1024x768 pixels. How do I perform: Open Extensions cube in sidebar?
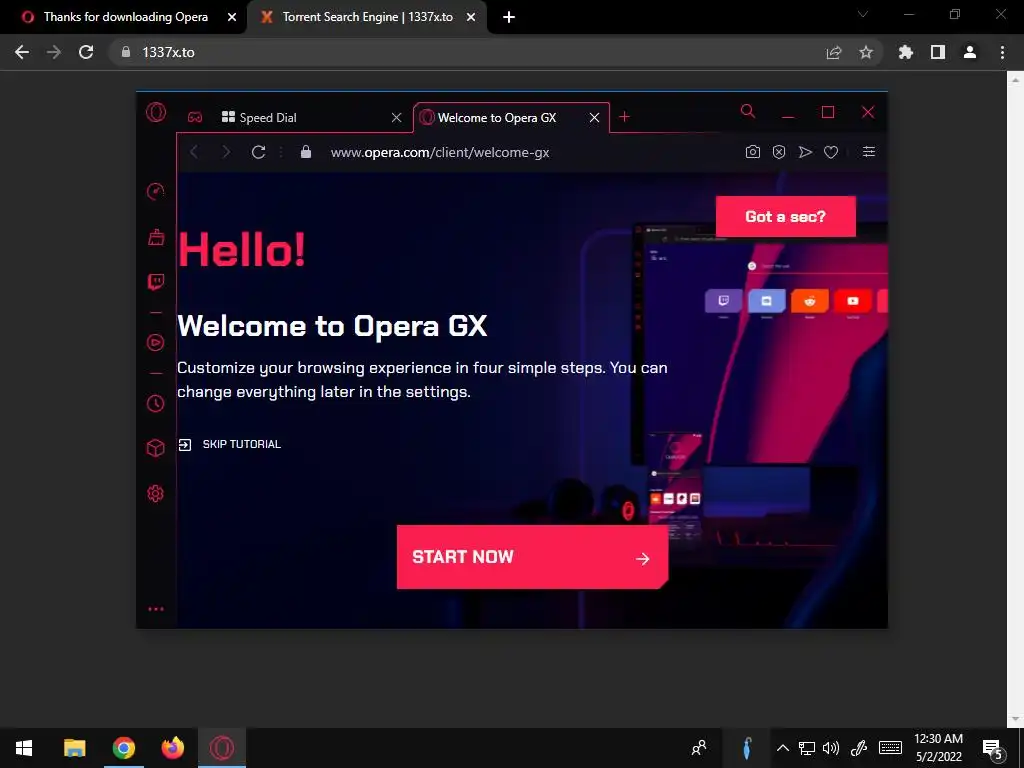(155, 448)
